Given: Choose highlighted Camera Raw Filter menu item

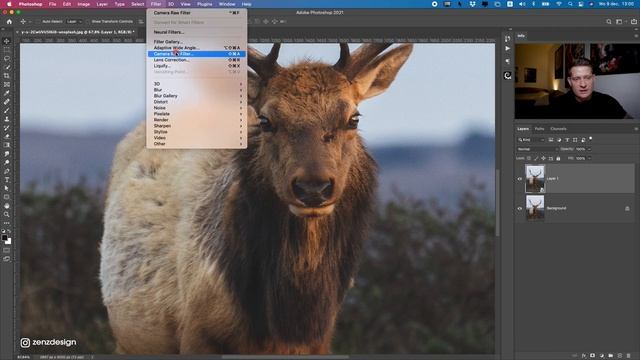Looking at the screenshot, I should (196, 54).
